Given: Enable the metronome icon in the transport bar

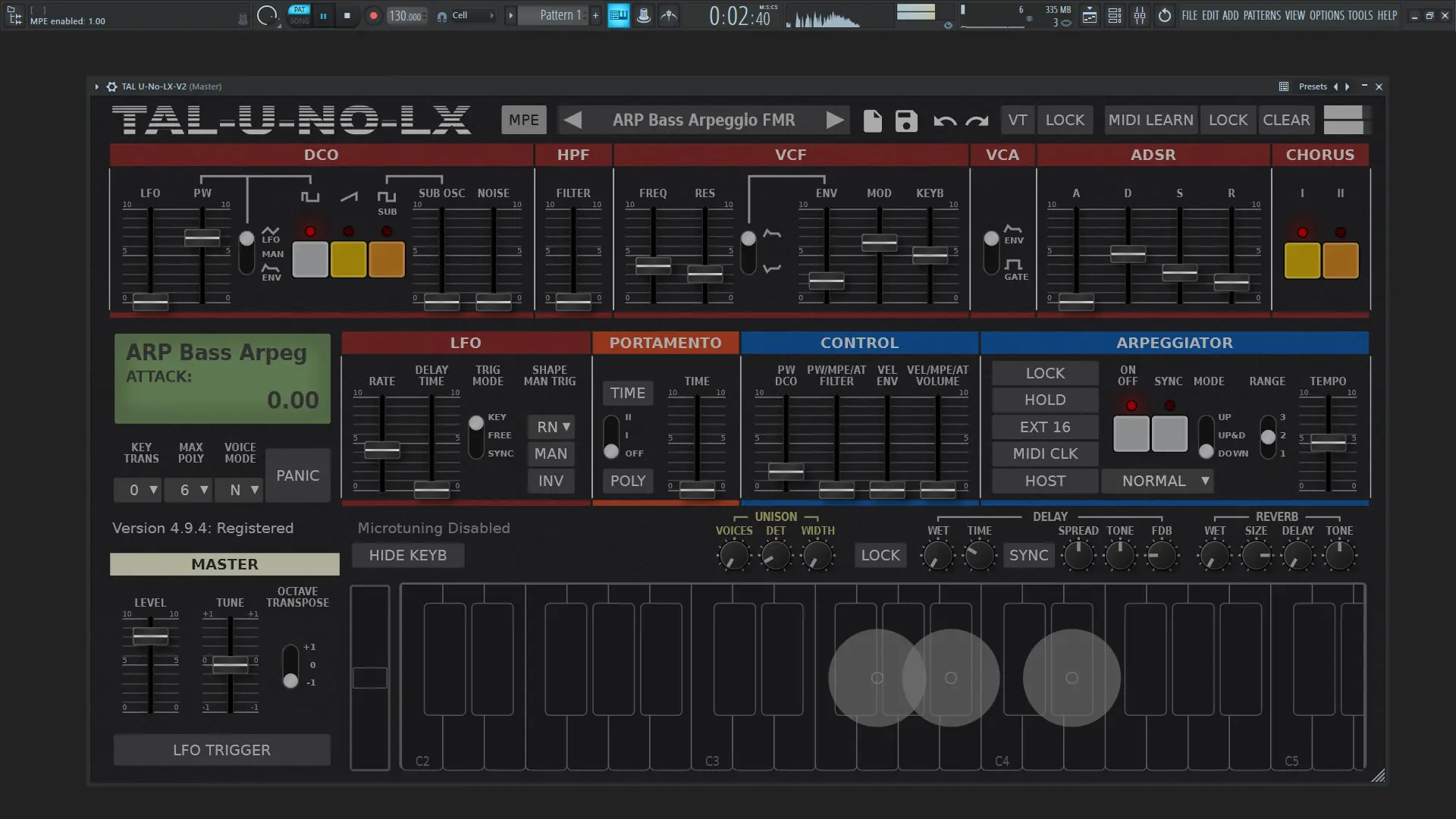Looking at the screenshot, I should tap(644, 15).
